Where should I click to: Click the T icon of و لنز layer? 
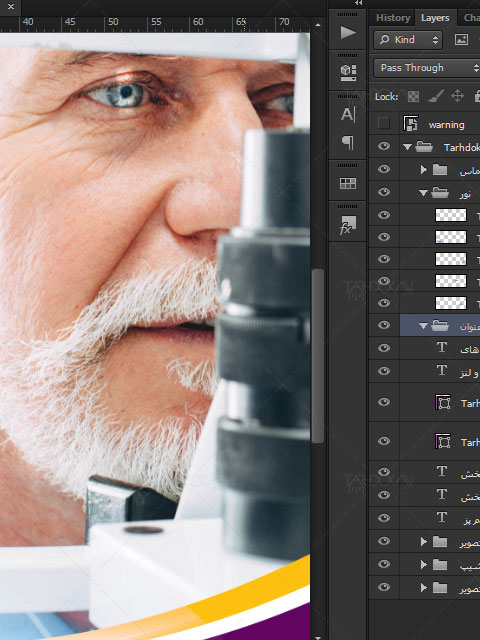[442, 370]
